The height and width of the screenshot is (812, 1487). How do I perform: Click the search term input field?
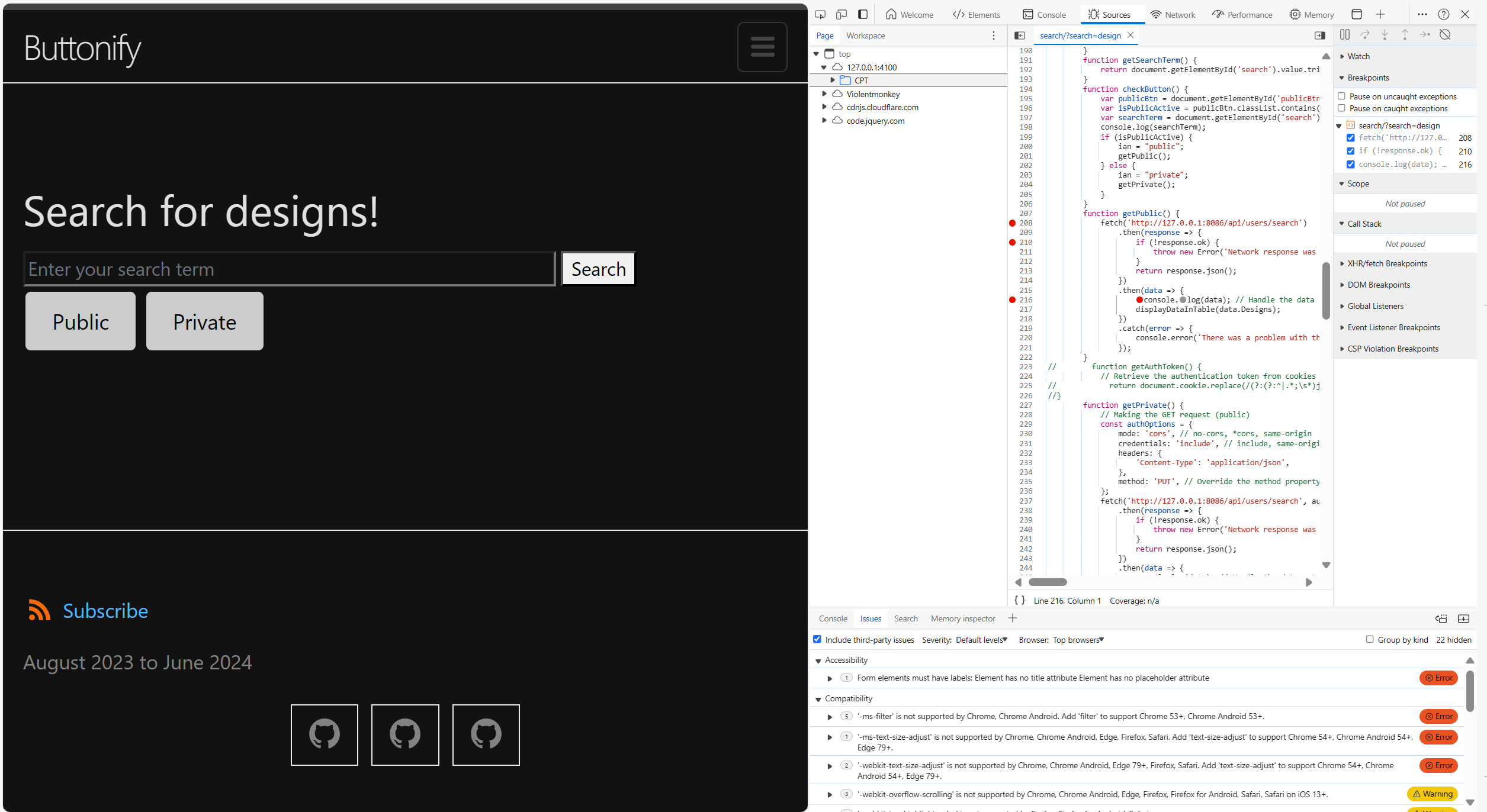(x=289, y=268)
